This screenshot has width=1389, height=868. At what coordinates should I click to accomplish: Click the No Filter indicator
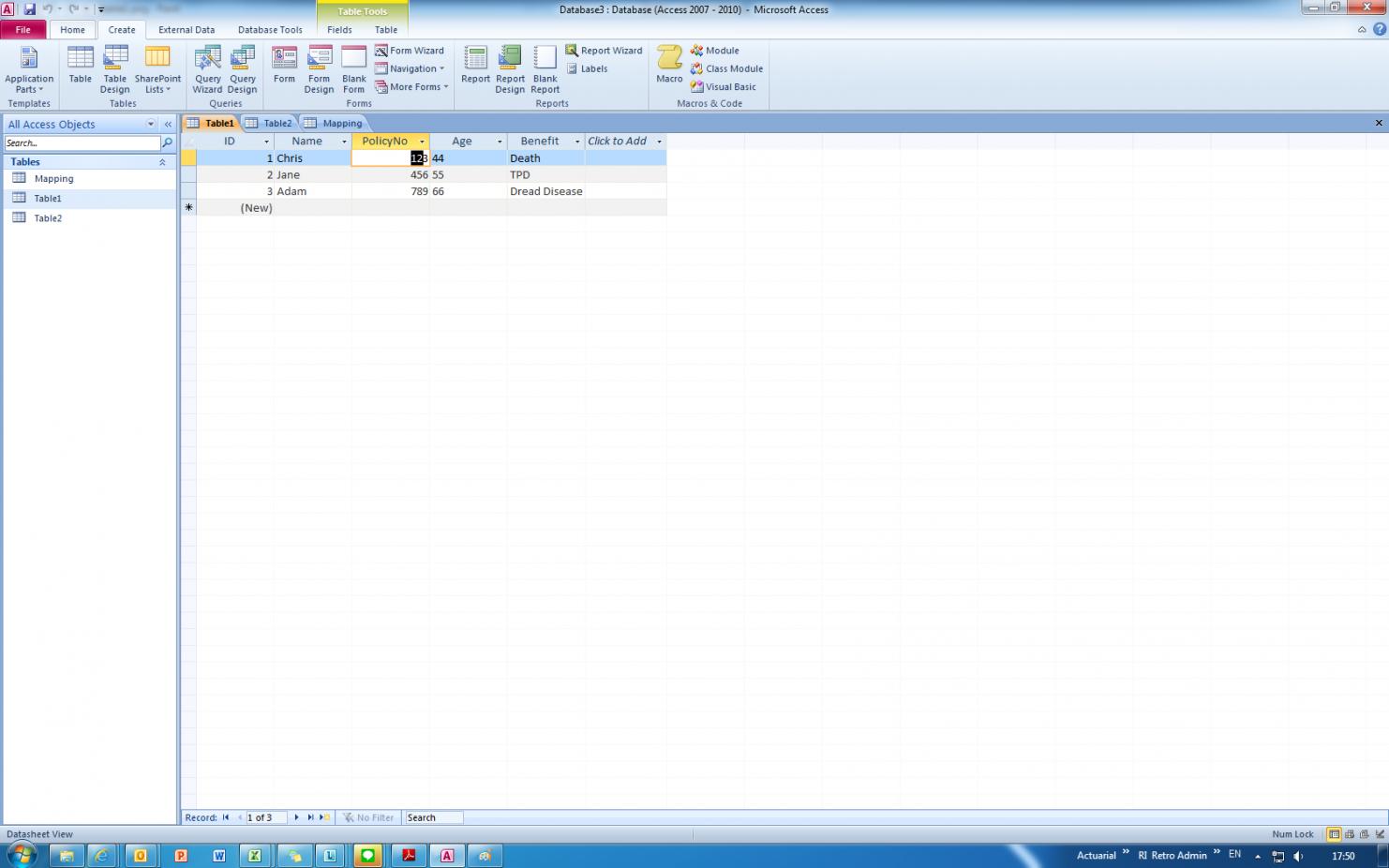(x=368, y=817)
